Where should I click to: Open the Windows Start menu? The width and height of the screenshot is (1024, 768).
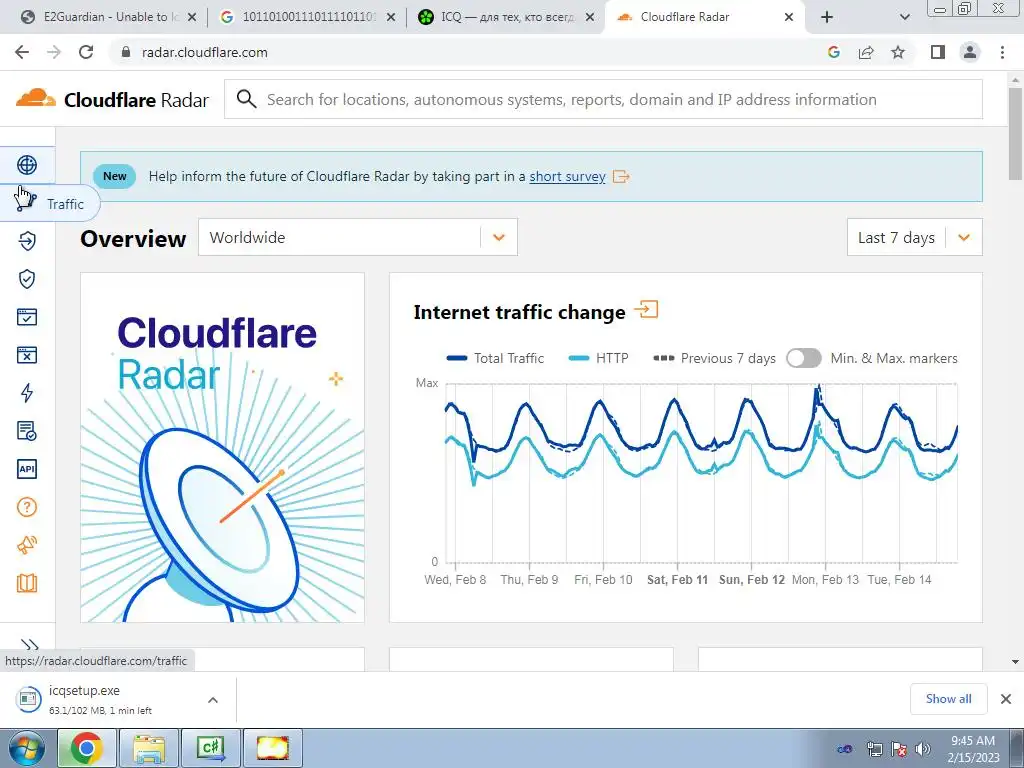coord(27,748)
